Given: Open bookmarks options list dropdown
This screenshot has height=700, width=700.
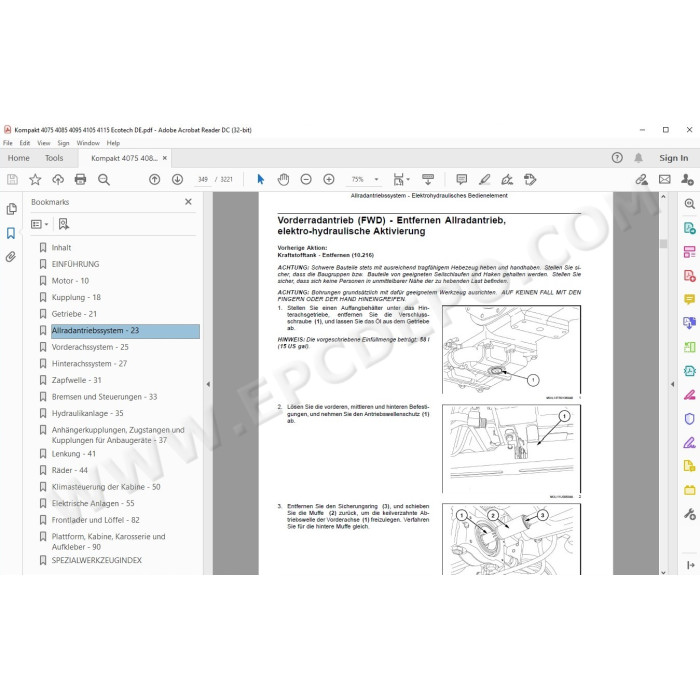Looking at the screenshot, I should [x=39, y=224].
